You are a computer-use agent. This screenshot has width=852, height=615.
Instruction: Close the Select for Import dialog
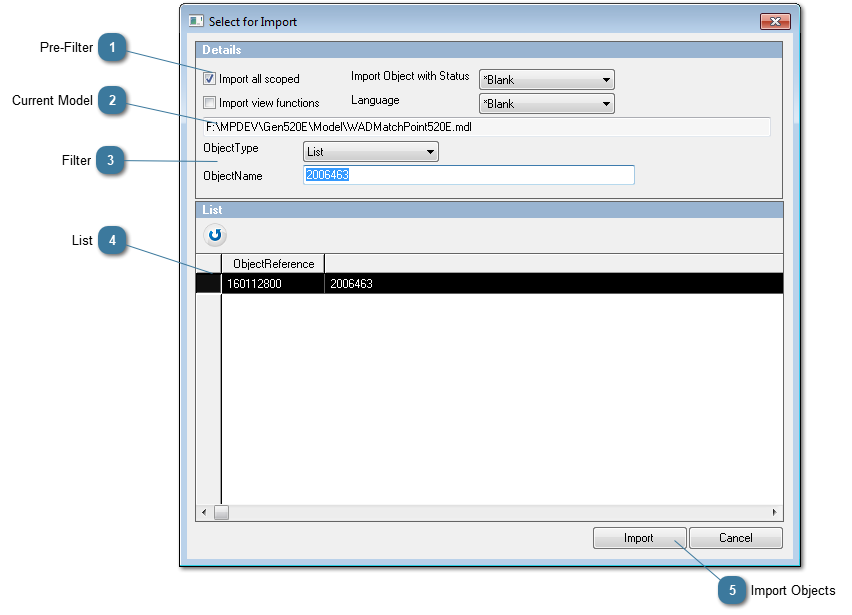coord(775,22)
